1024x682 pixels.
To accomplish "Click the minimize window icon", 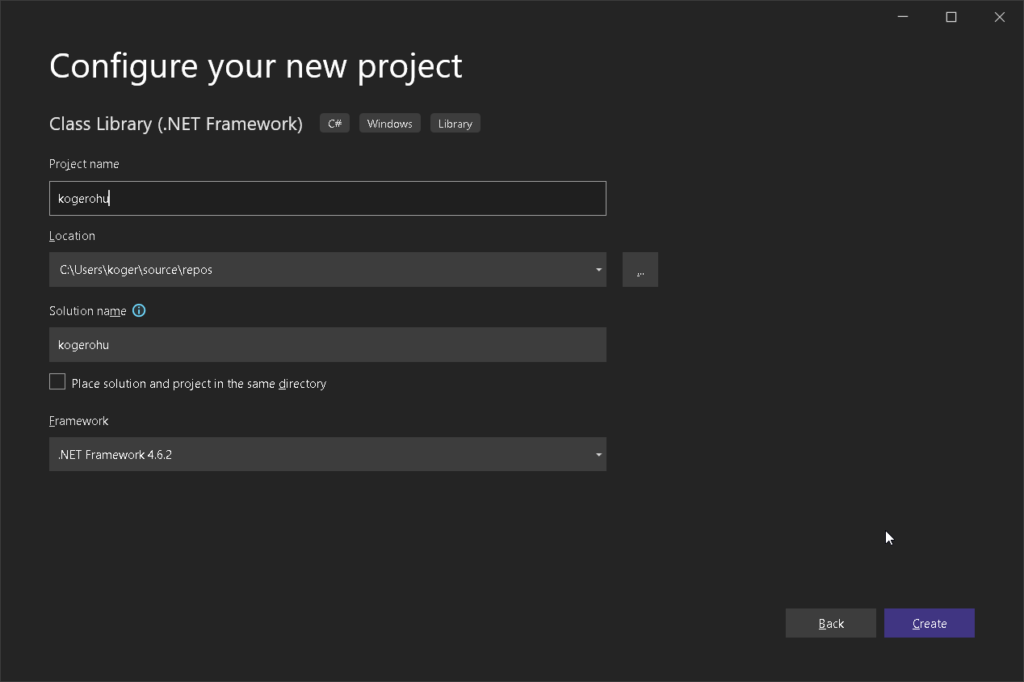I will coord(902,17).
